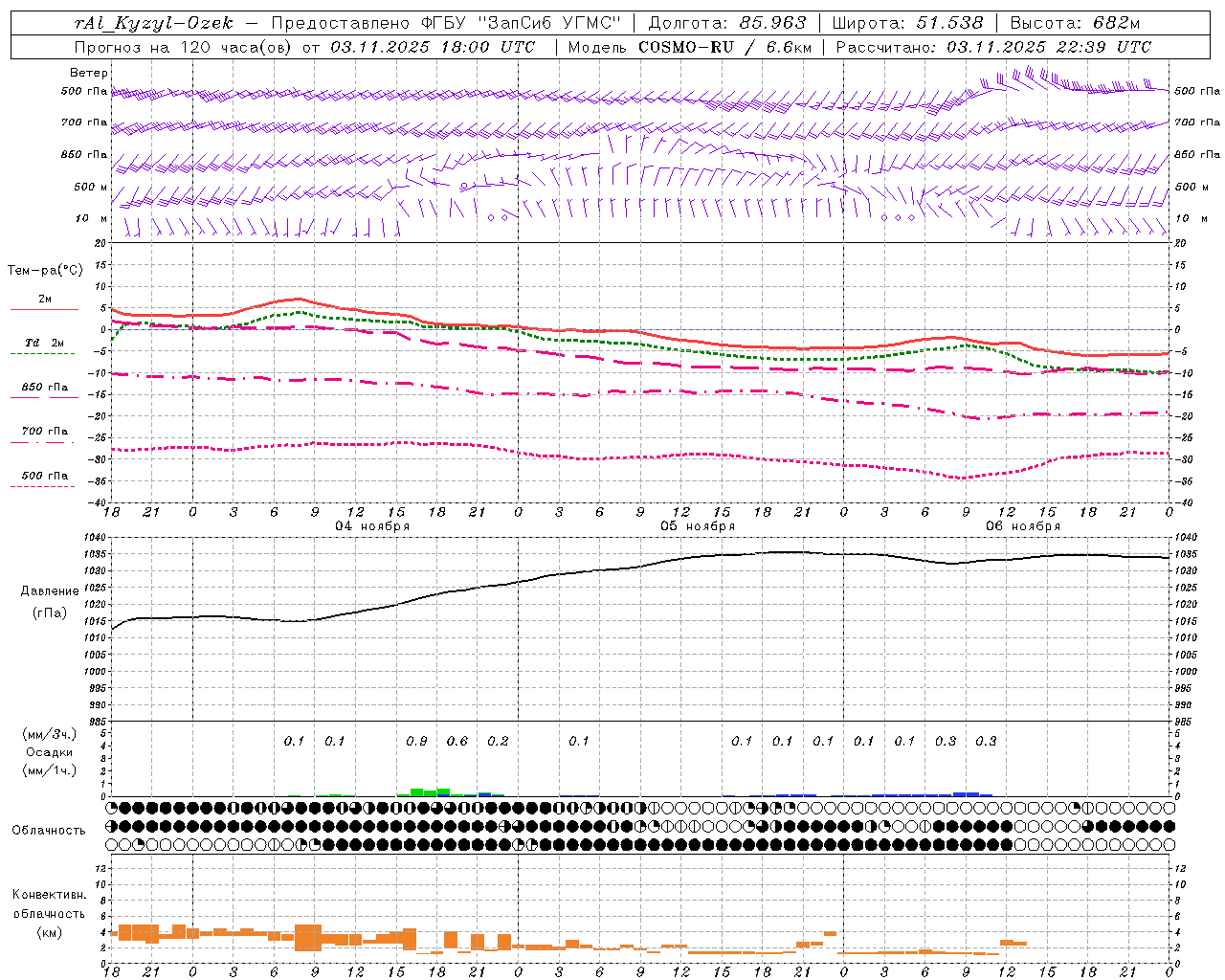Click the "(км)" convective cloud unit label
Screen dimensions: 1225x980
click(49, 932)
